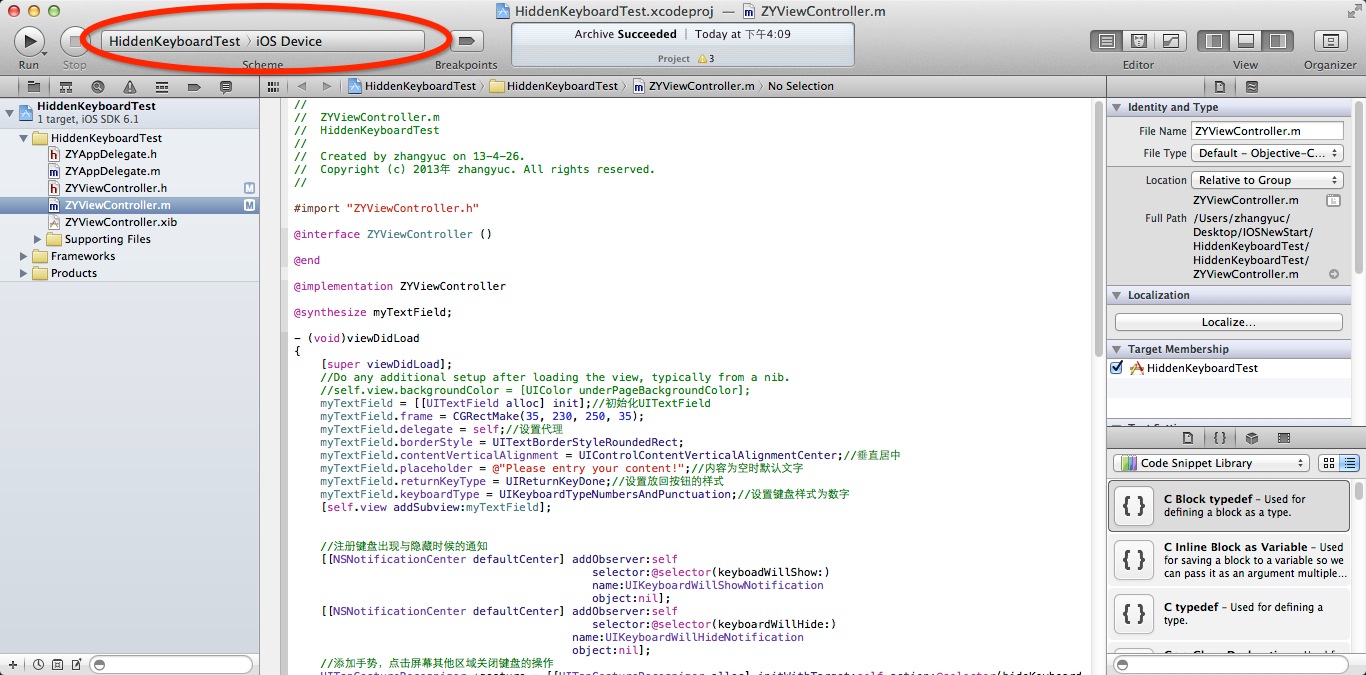Viewport: 1366px width, 675px height.
Task: Go back in editor history
Action: click(301, 86)
